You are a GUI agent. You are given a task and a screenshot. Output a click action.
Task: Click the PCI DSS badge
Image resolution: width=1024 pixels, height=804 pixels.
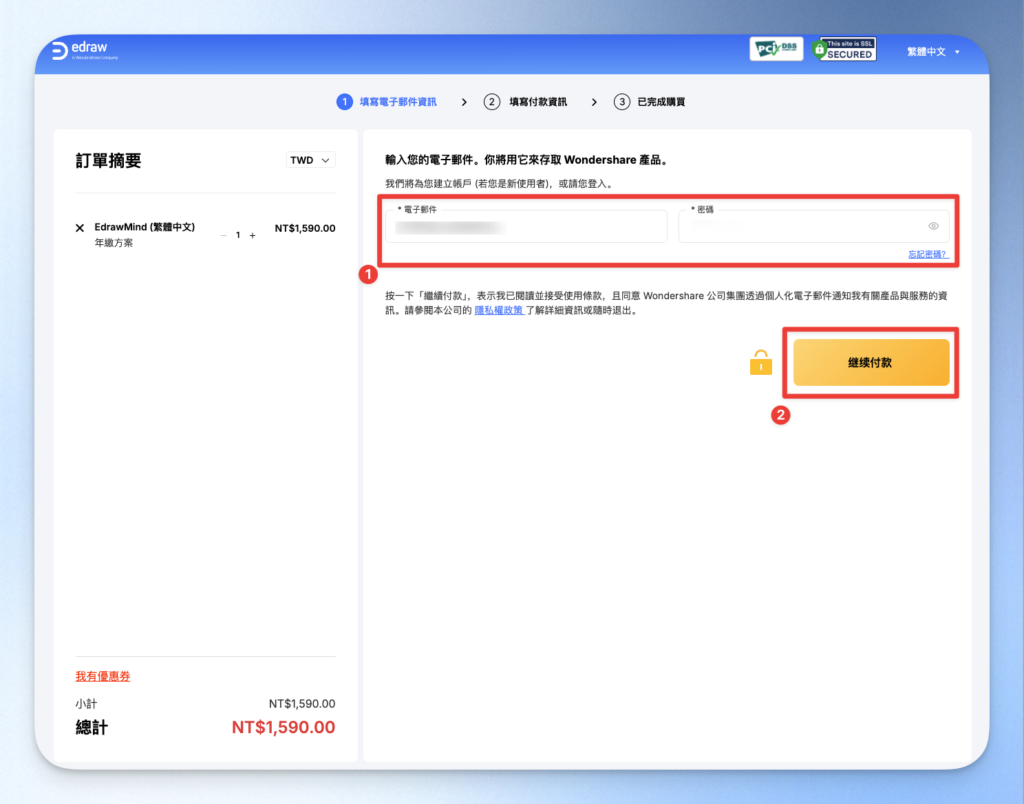776,49
